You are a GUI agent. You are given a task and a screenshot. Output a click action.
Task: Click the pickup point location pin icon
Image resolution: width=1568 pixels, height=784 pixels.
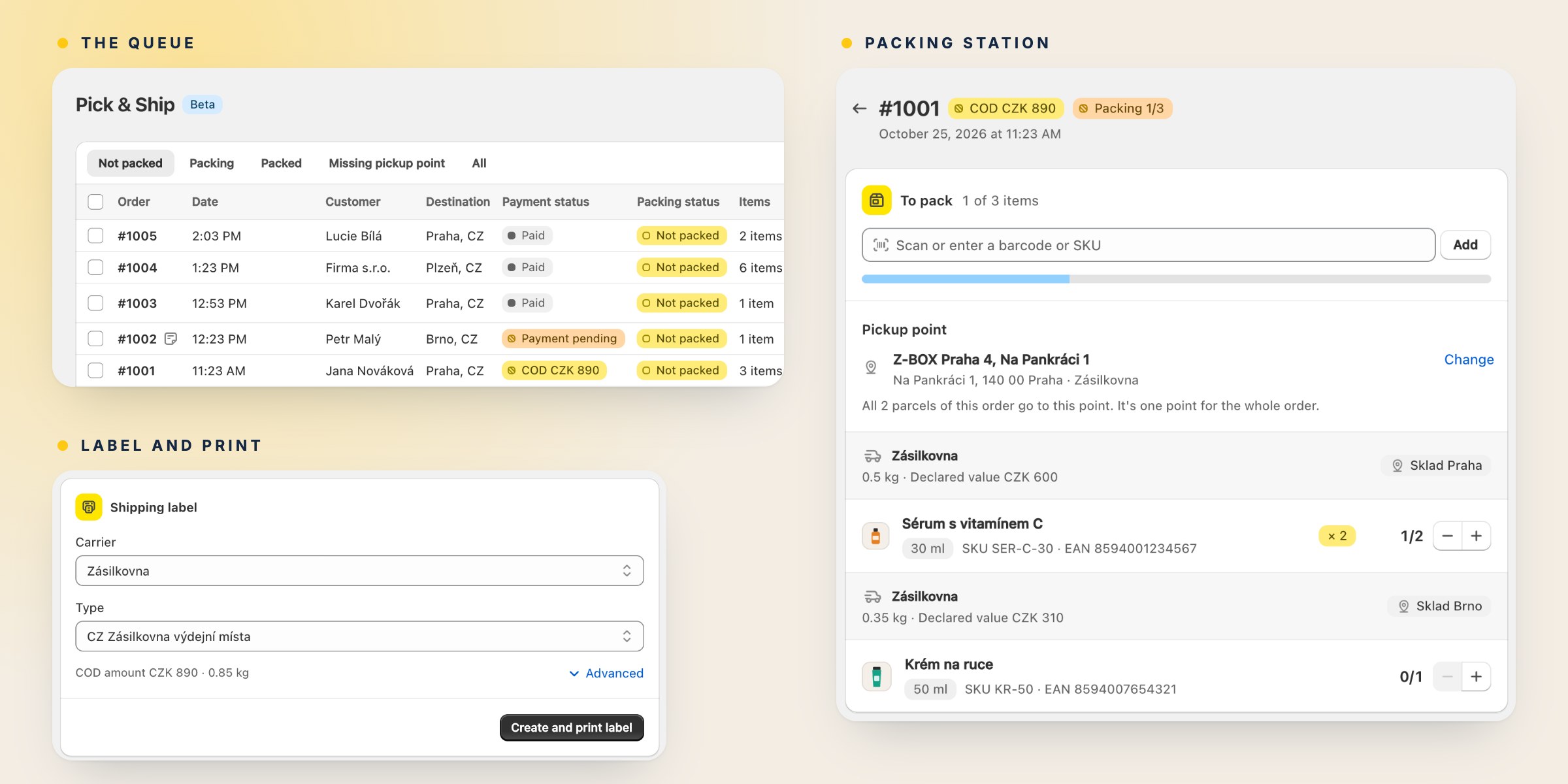pos(871,367)
